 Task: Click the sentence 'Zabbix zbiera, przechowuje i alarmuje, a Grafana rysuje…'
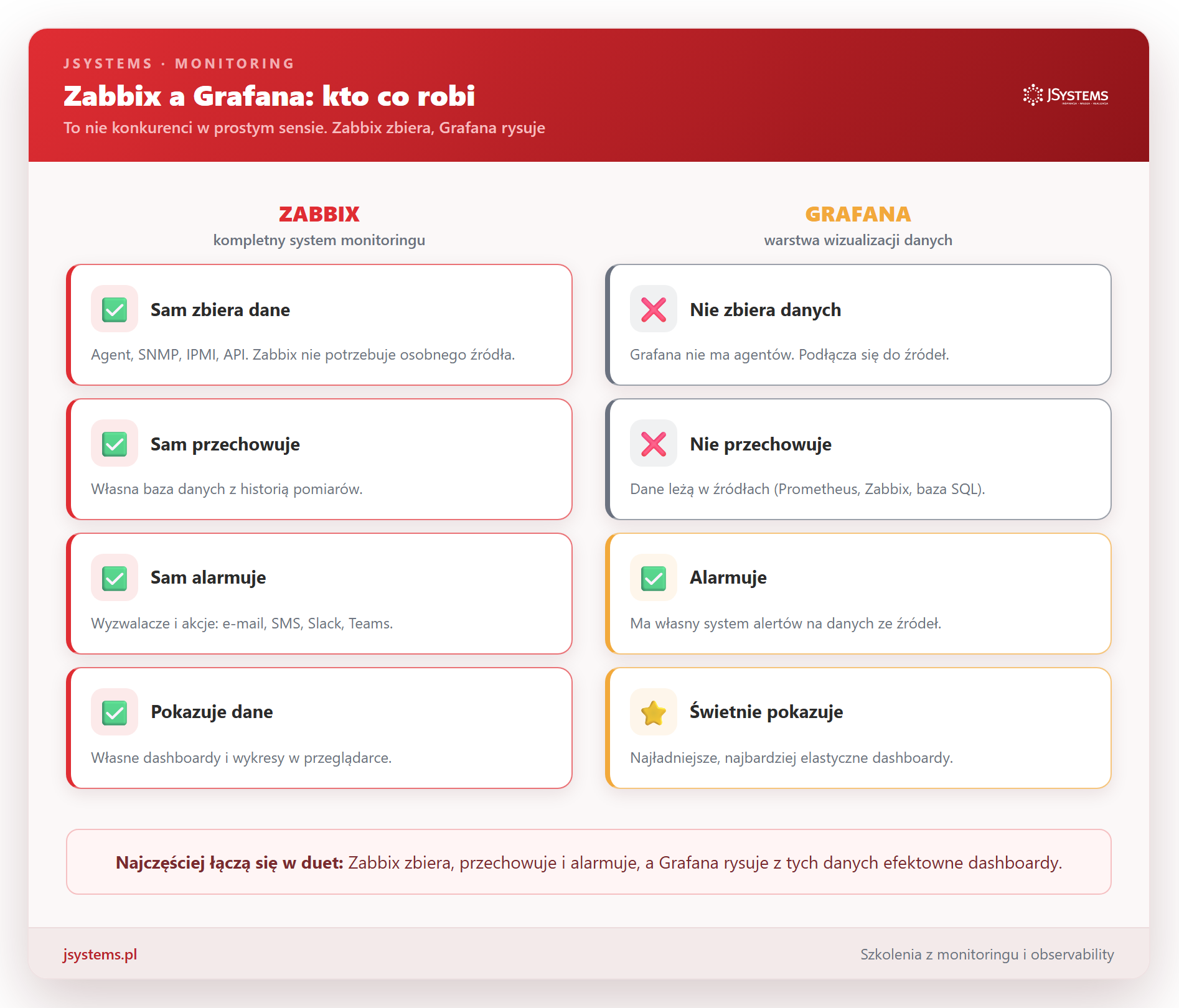pyautogui.click(x=705, y=862)
